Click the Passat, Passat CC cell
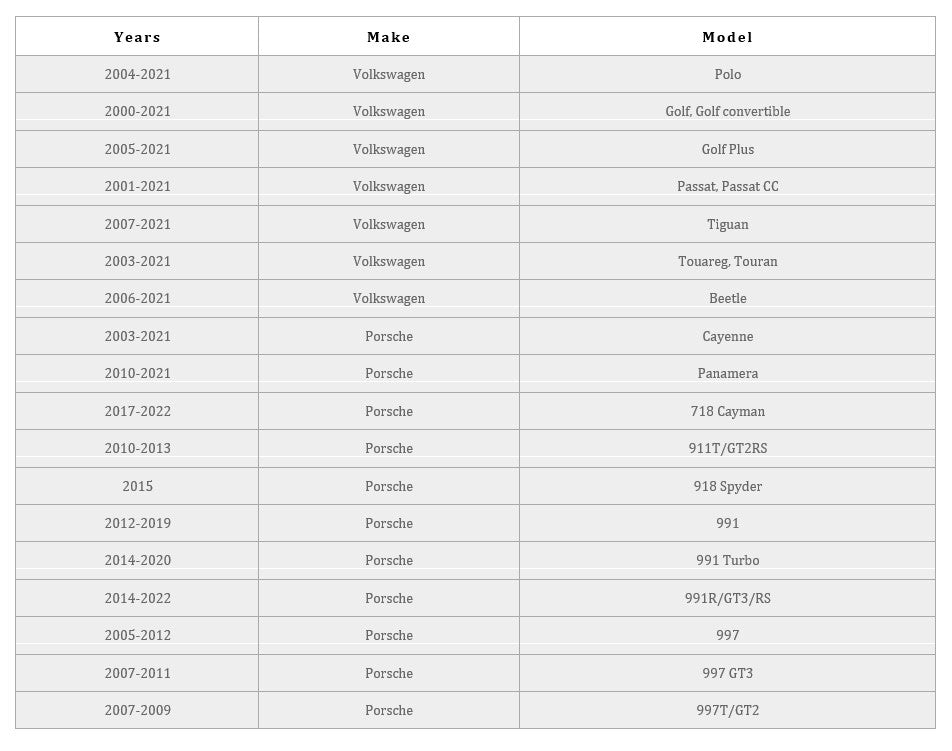This screenshot has height=751, width=952. (727, 186)
